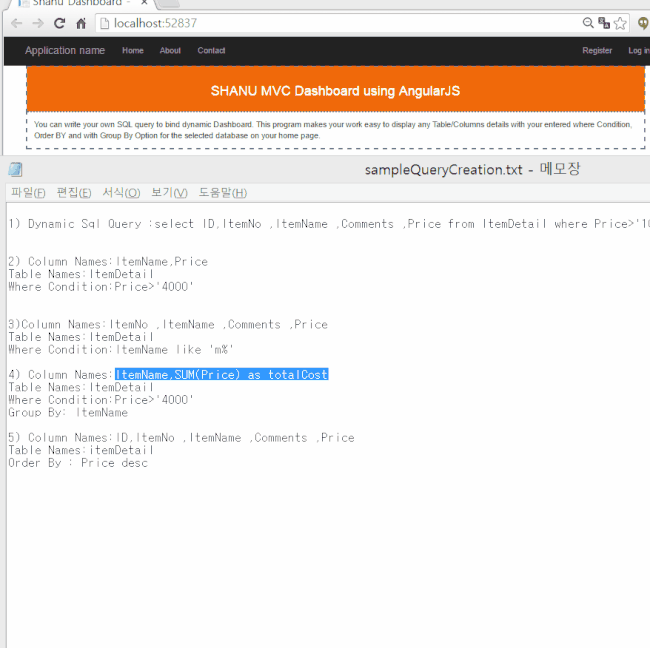
Task: Click the translate icon in address bar
Action: [604, 23]
